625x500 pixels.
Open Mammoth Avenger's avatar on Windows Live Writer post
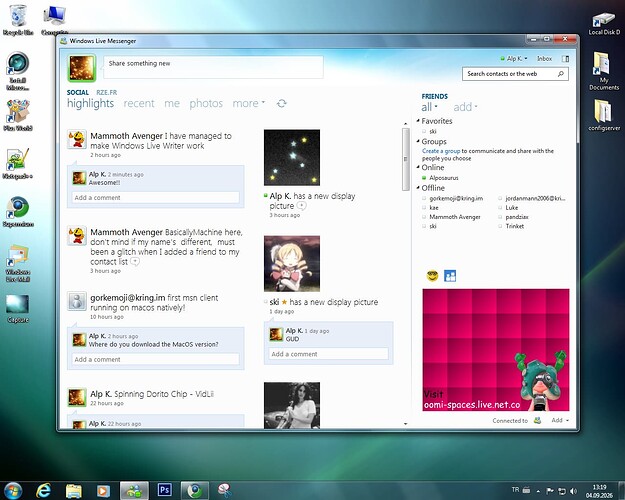(77, 139)
